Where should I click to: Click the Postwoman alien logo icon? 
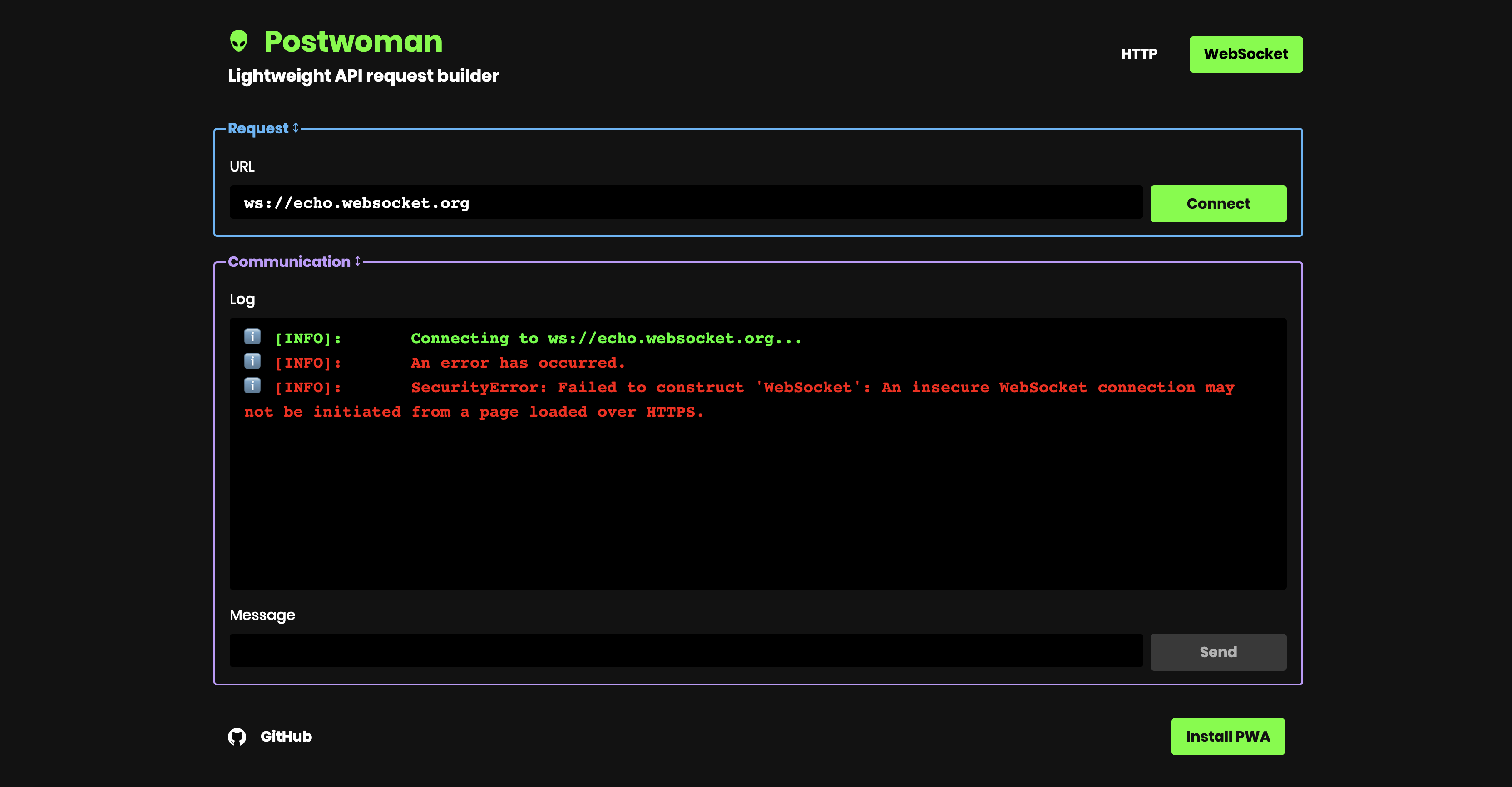click(238, 41)
